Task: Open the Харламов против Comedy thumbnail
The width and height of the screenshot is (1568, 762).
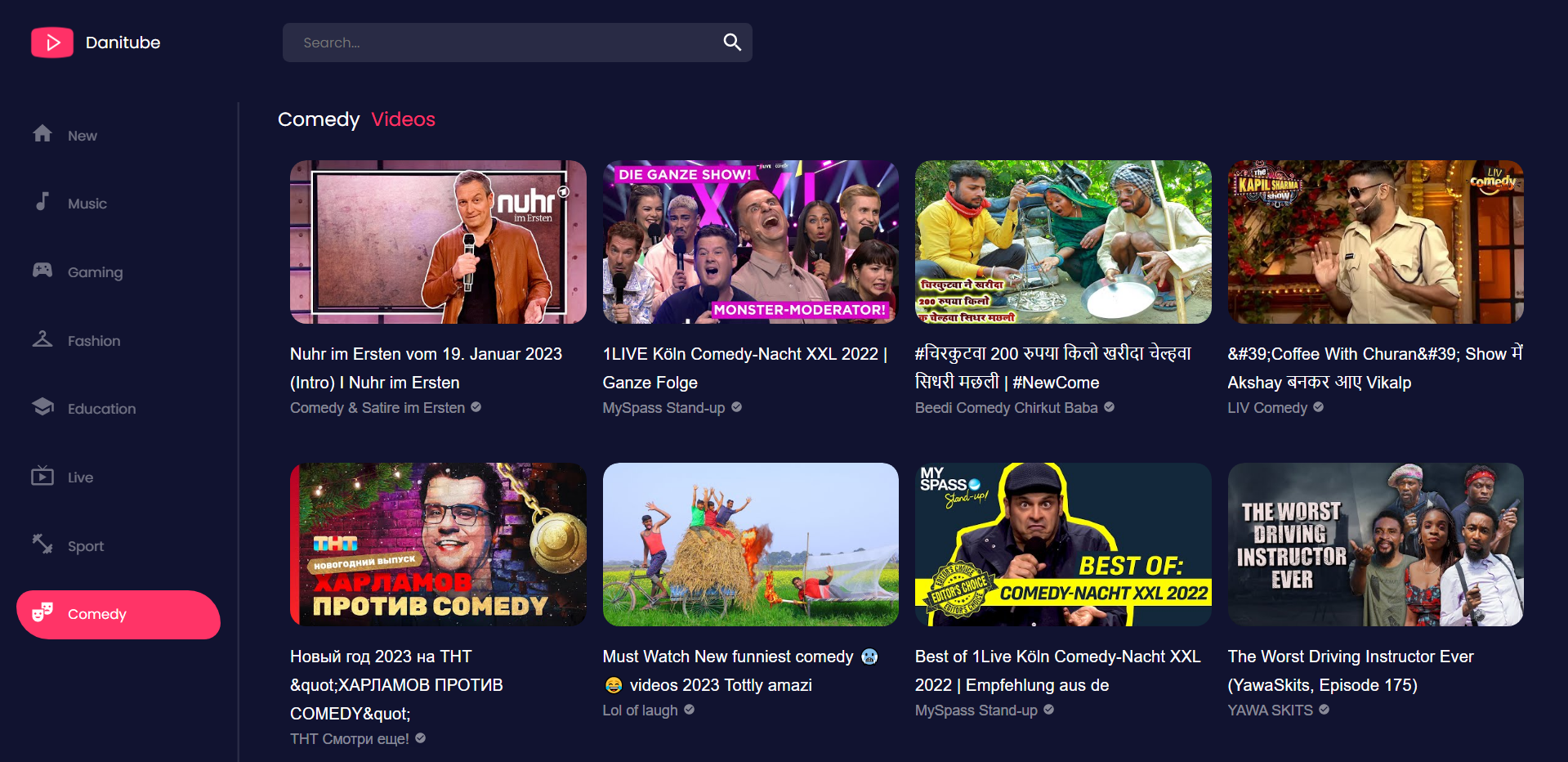Action: (x=438, y=545)
